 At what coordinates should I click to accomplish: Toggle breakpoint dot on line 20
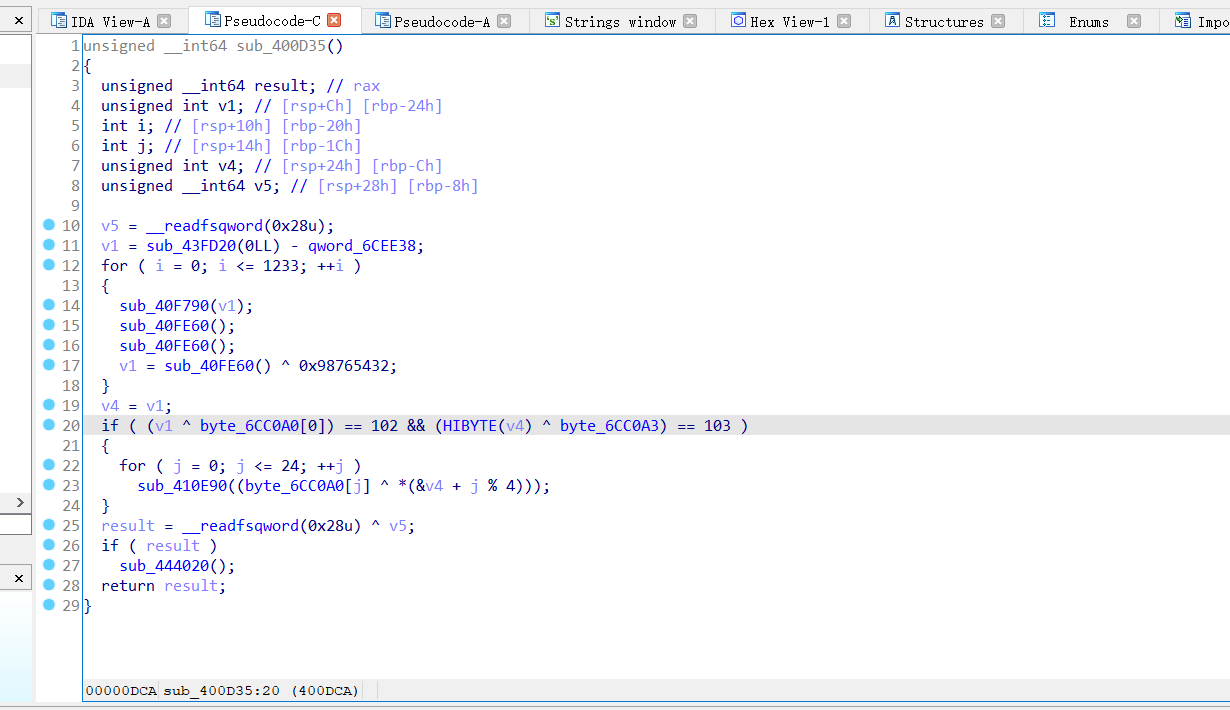pyautogui.click(x=49, y=425)
